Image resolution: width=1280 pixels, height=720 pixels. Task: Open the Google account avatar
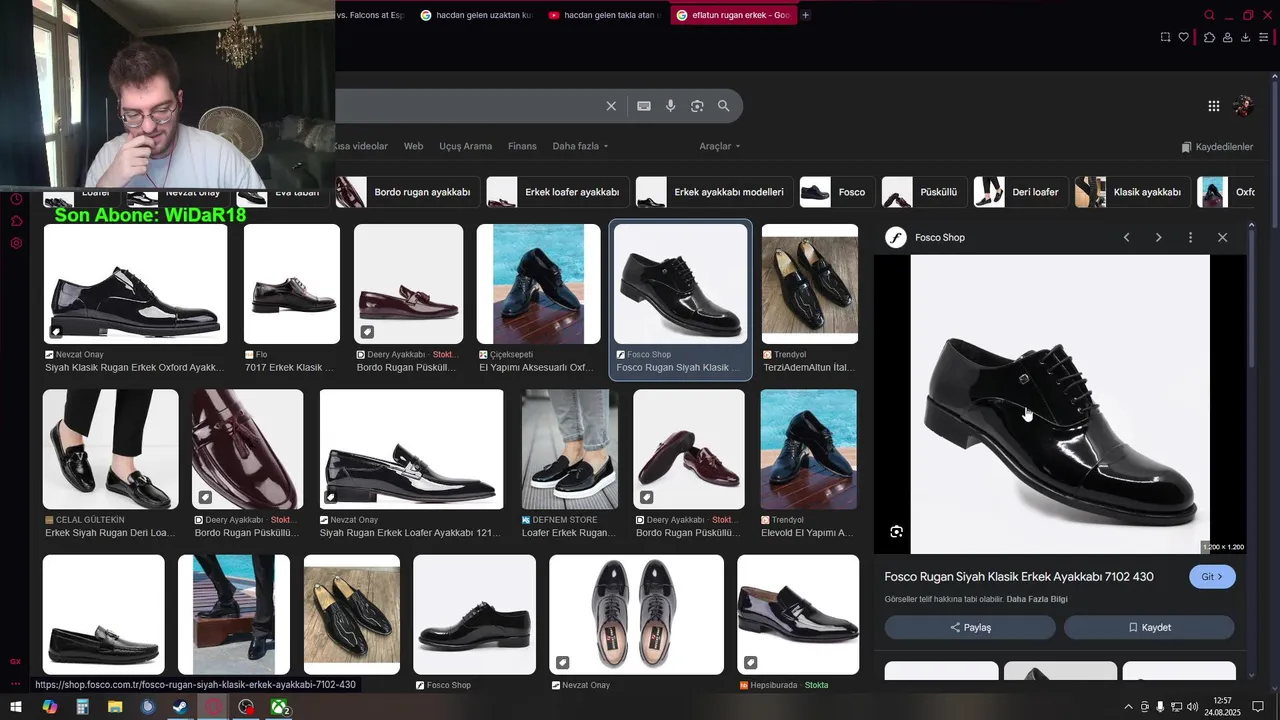pyautogui.click(x=1243, y=106)
